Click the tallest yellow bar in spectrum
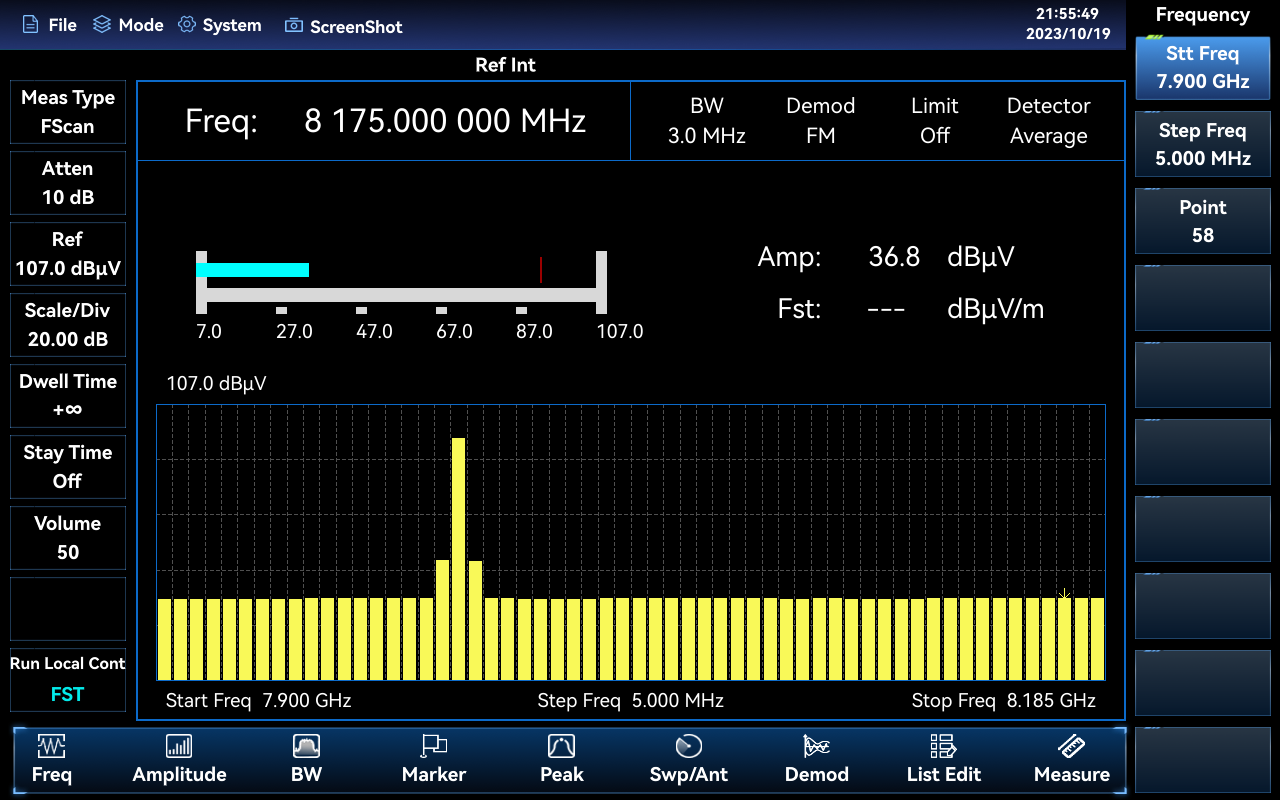The height and width of the screenshot is (800, 1280). (x=459, y=558)
